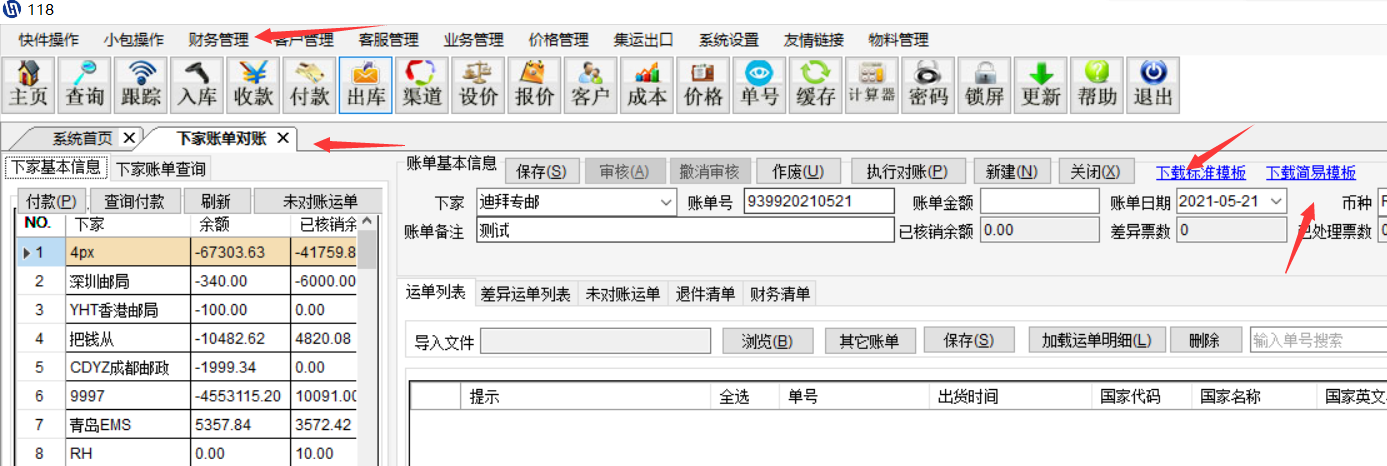
Task: Open the 财务管理 menu
Action: point(218,40)
